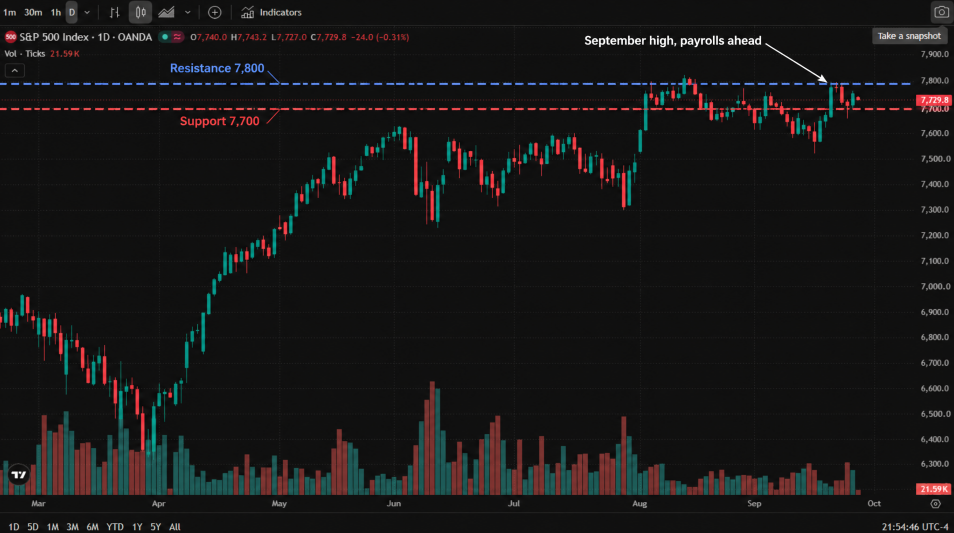Viewport: 954px width, 533px height.
Task: Select the September high, payrolls ahead annotation
Action: 673,41
